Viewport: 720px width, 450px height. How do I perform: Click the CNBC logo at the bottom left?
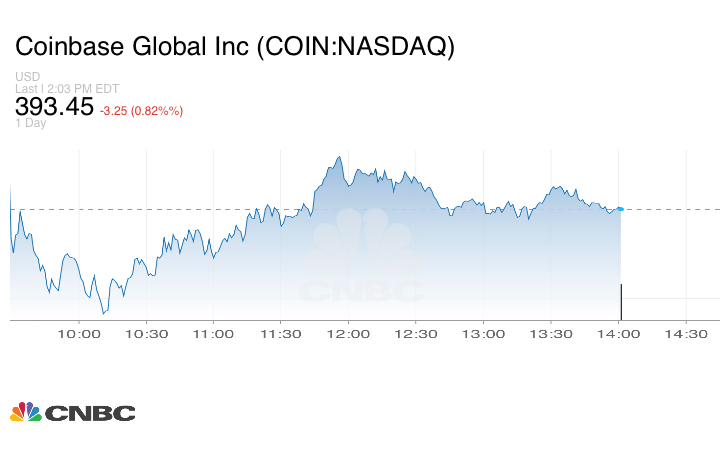pyautogui.click(x=72, y=412)
